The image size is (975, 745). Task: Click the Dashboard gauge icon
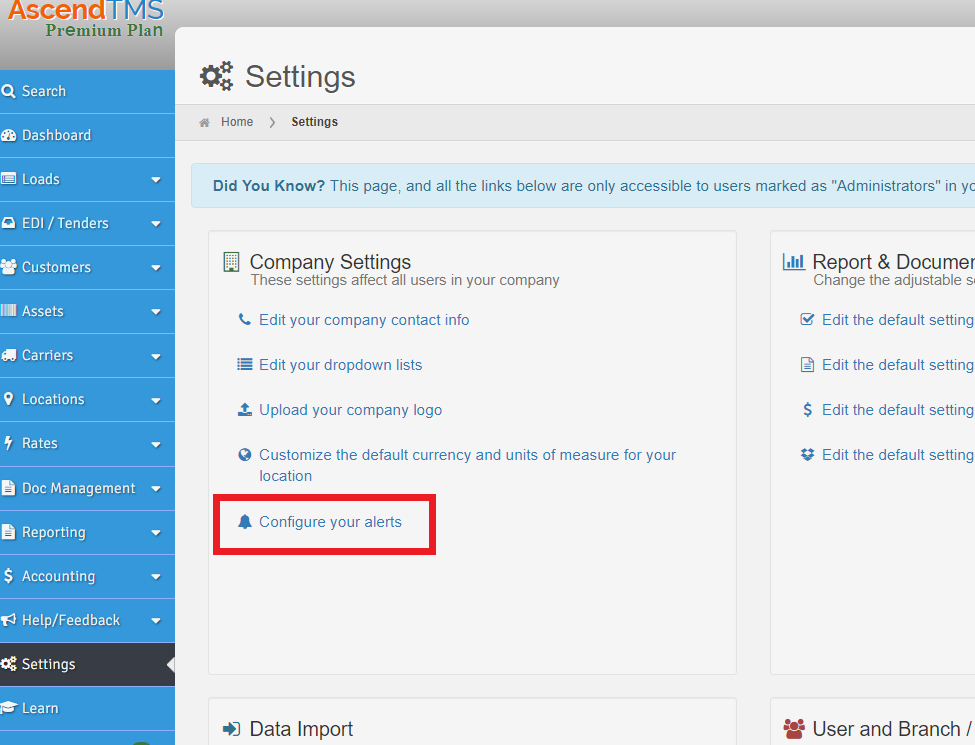coord(9,136)
